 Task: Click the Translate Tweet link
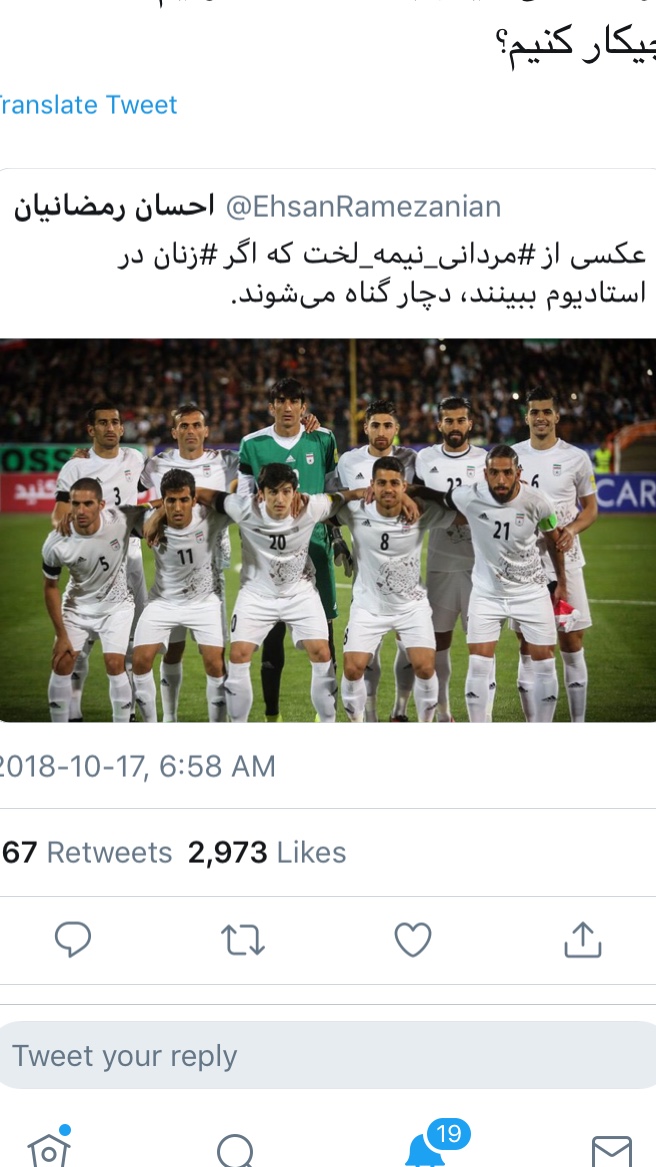[x=89, y=104]
